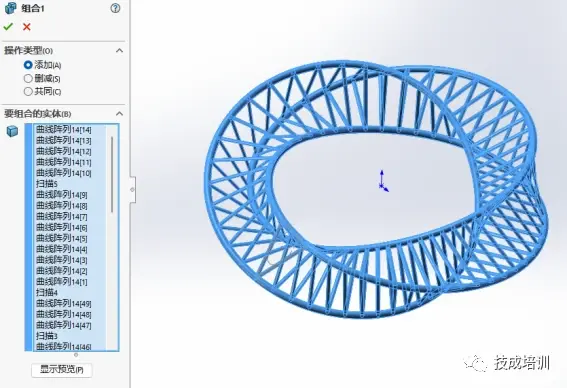Select 曲线阵列14[13] in bodies list
Image resolution: width=567 pixels, height=388 pixels.
point(64,140)
